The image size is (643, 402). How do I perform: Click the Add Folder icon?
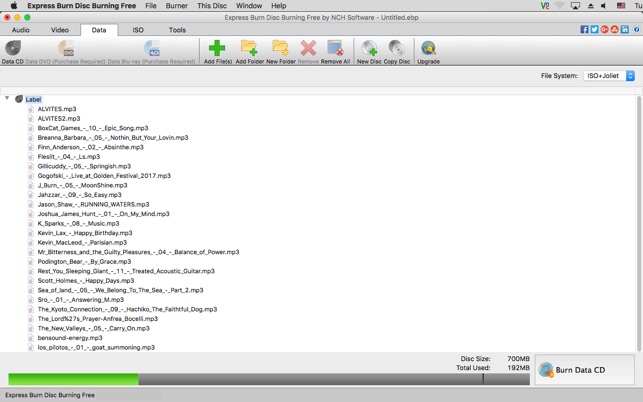(249, 51)
